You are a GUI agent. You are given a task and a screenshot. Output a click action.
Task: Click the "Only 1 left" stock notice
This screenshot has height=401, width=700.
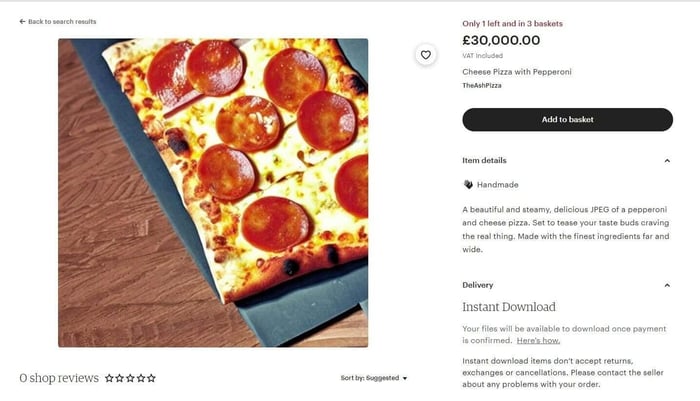coord(512,22)
